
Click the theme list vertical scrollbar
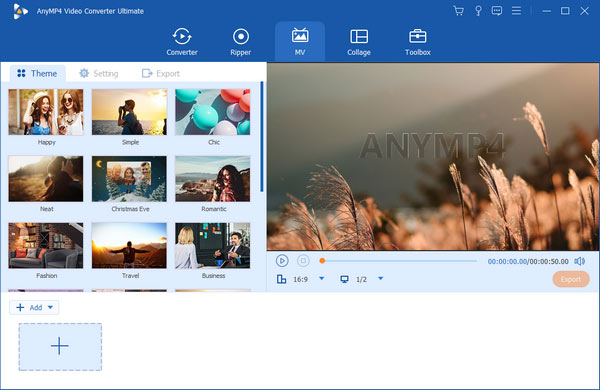pos(262,137)
